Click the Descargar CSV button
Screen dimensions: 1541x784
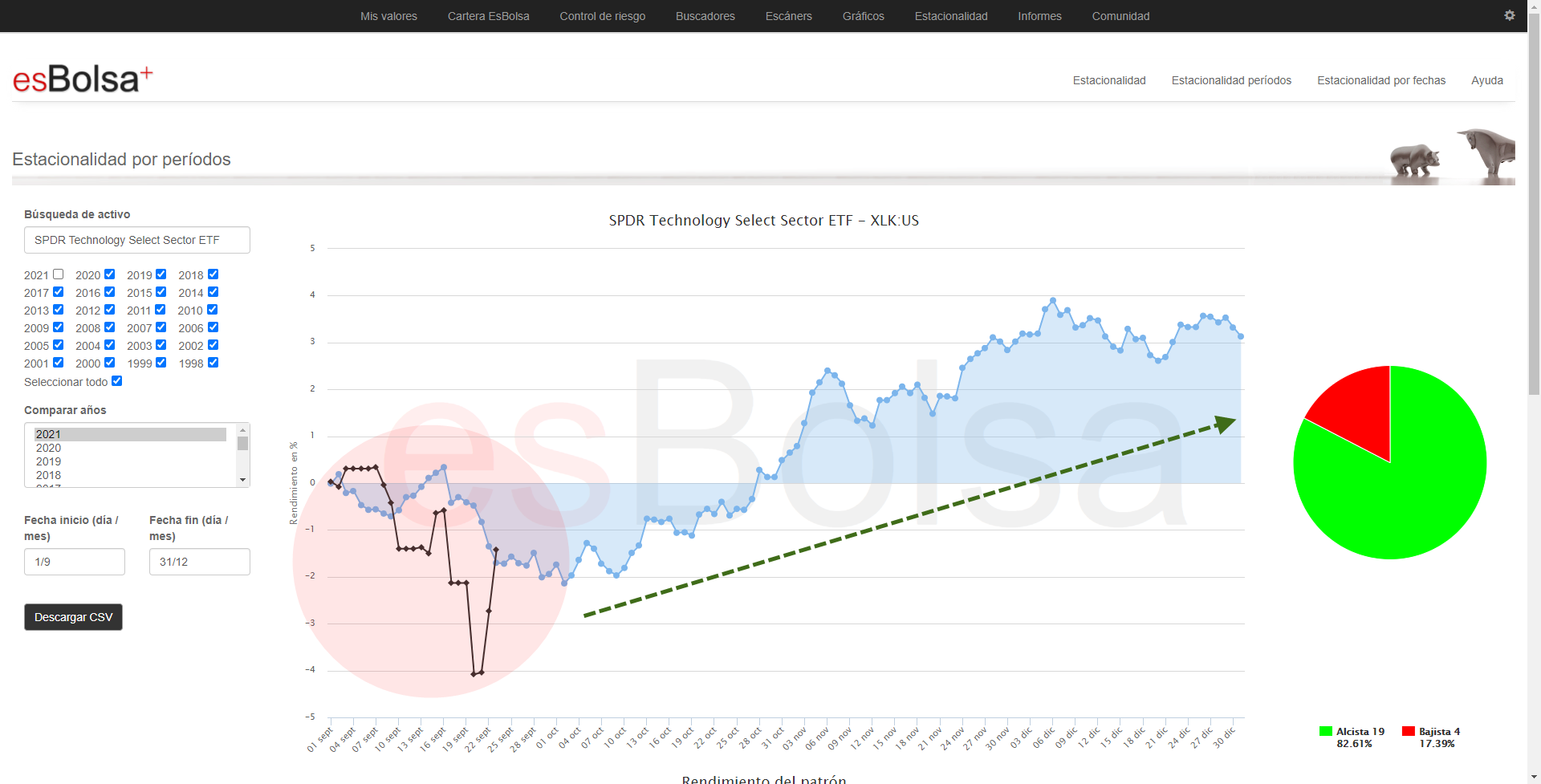point(73,617)
